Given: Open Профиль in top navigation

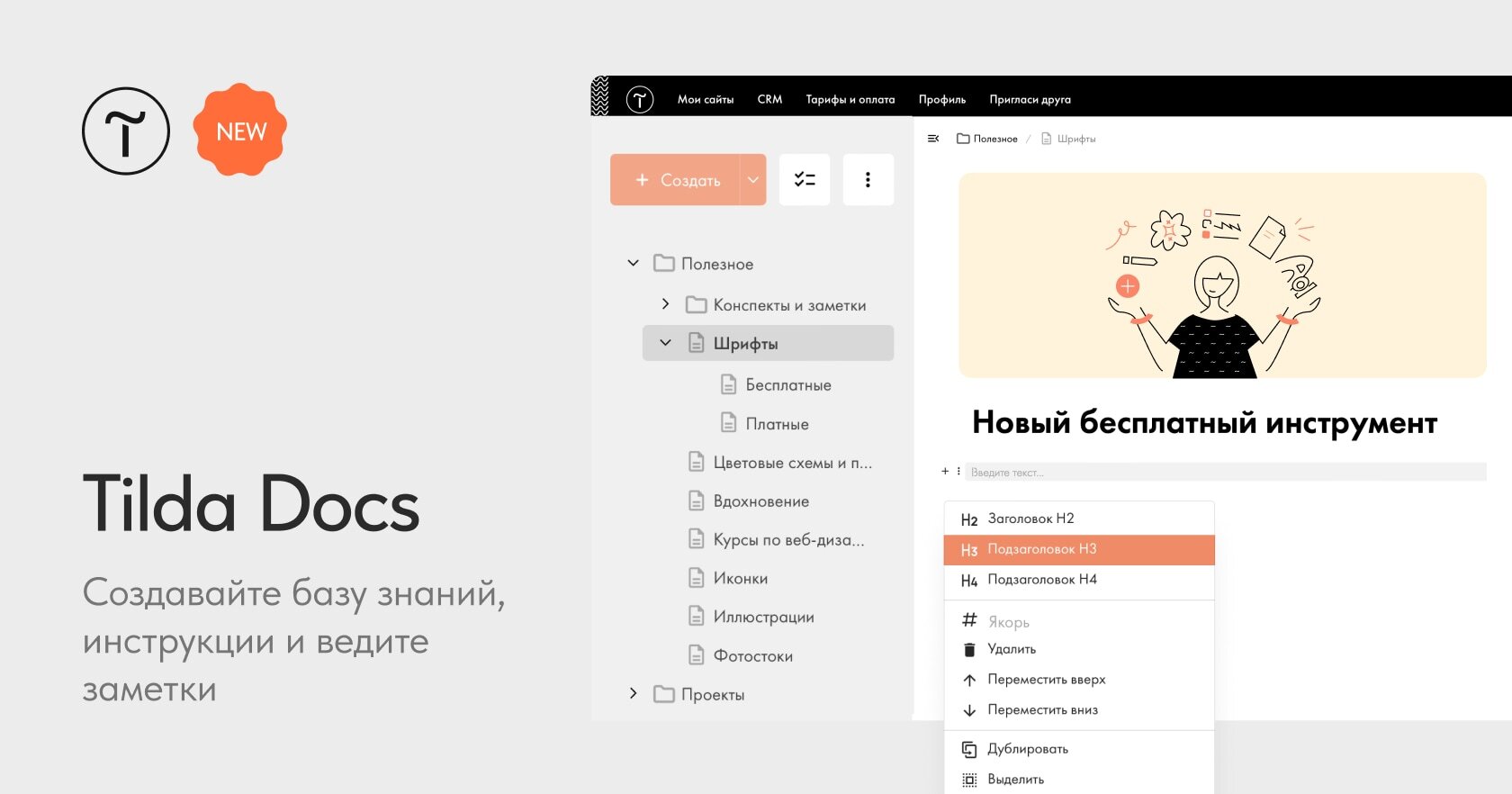Looking at the screenshot, I should pyautogui.click(x=942, y=100).
